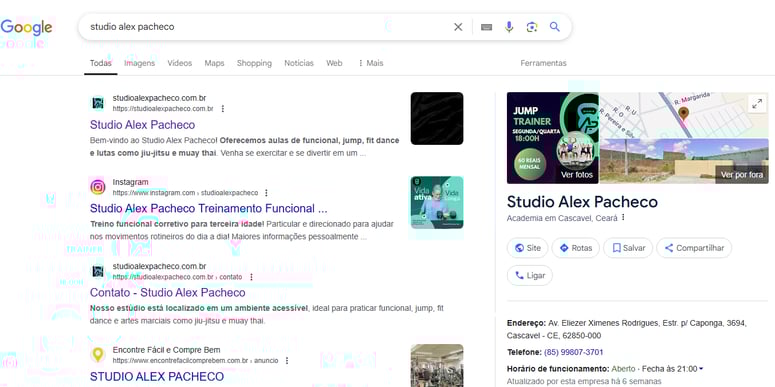Viewport: 775px width, 387px height.
Task: Open three-dot menu for Encontre Fácil result
Action: point(287,361)
